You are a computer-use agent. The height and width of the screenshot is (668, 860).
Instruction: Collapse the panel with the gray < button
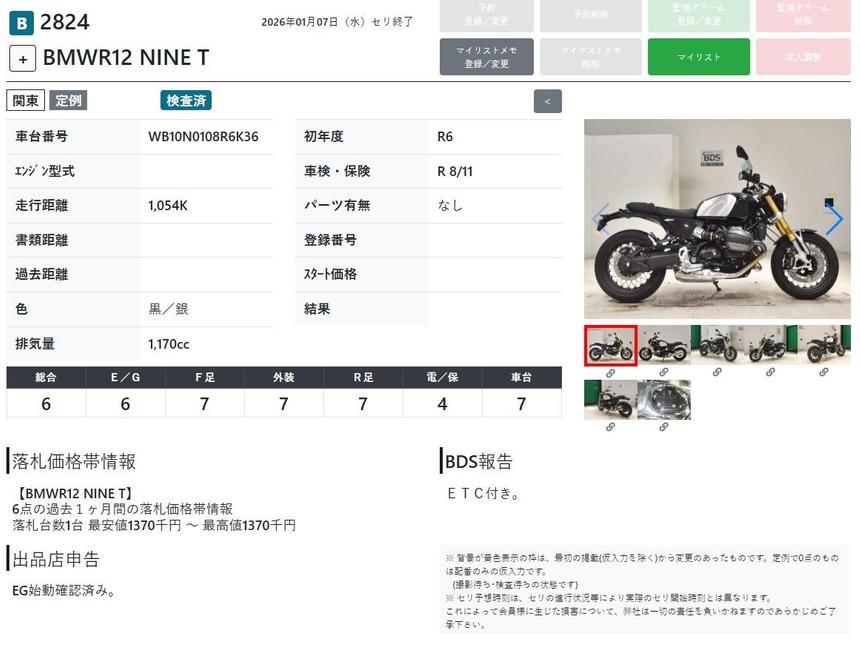coord(547,101)
